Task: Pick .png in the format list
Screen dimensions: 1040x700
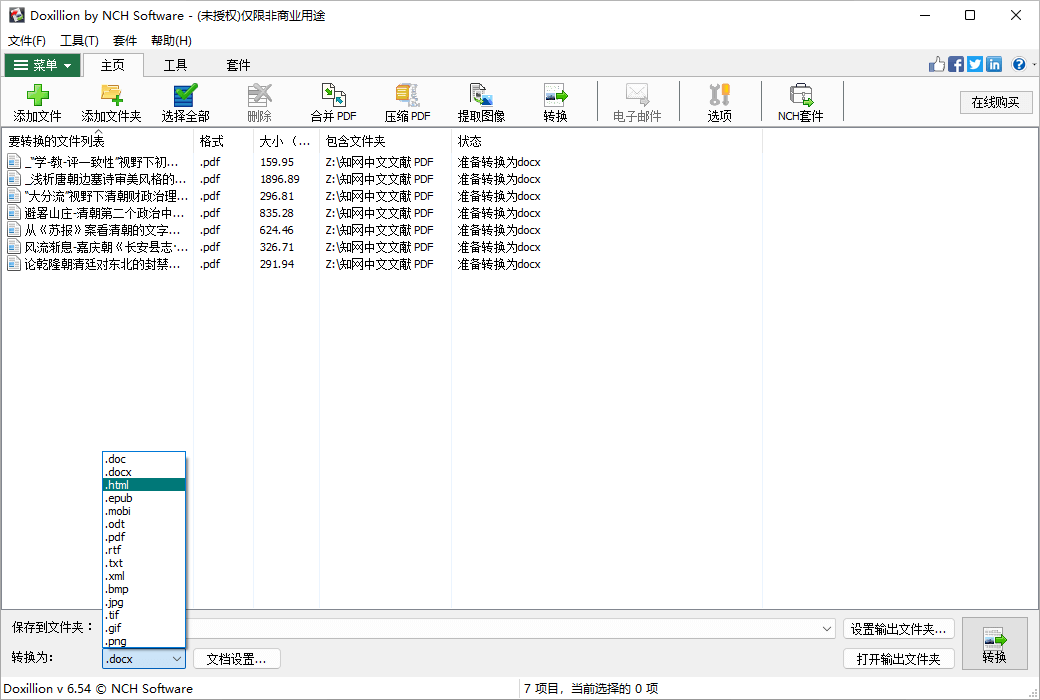Action: click(144, 641)
